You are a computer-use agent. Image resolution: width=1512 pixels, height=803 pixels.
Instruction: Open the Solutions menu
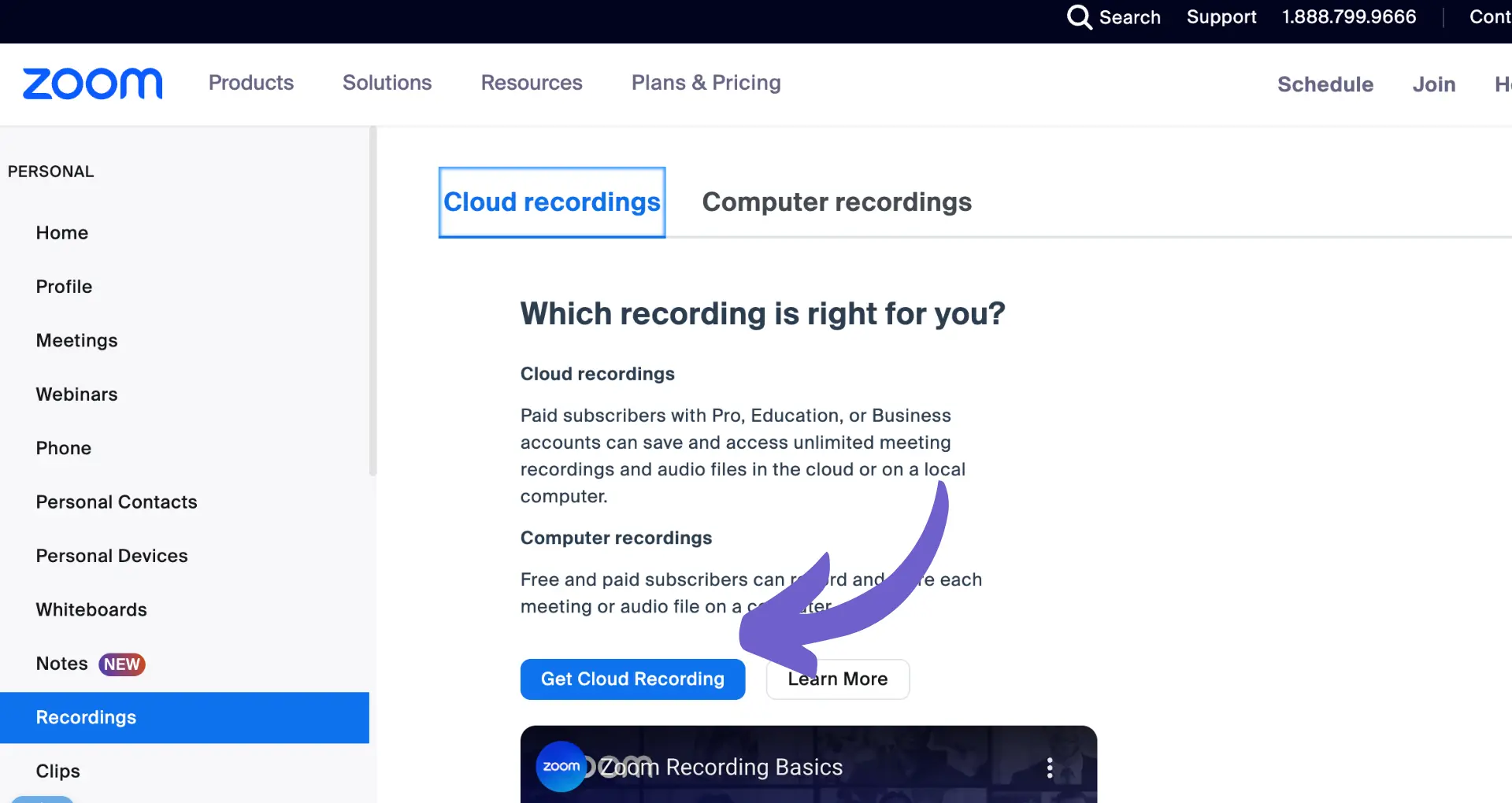point(387,83)
